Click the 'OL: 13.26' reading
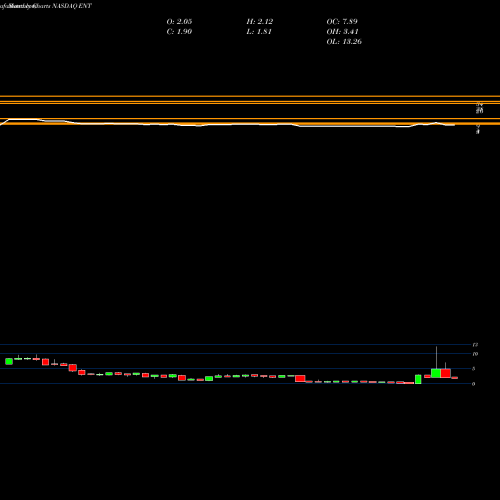 344,42
